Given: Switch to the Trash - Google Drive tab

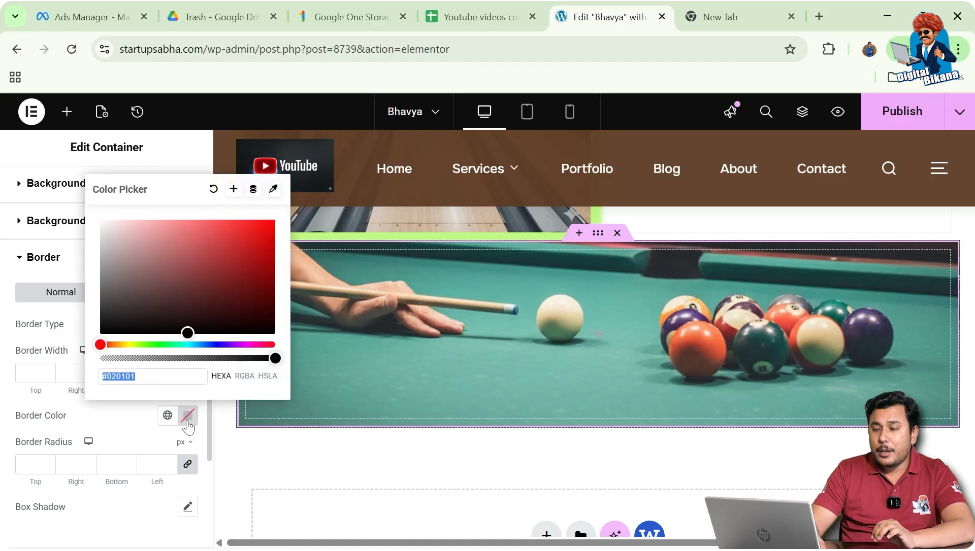Looking at the screenshot, I should coord(221,17).
